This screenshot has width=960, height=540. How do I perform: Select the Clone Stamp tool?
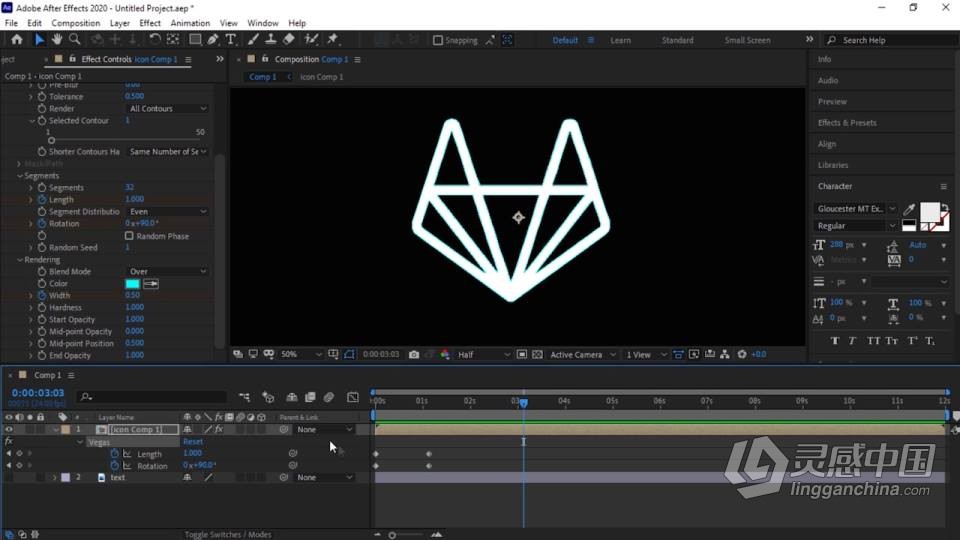tap(271, 40)
